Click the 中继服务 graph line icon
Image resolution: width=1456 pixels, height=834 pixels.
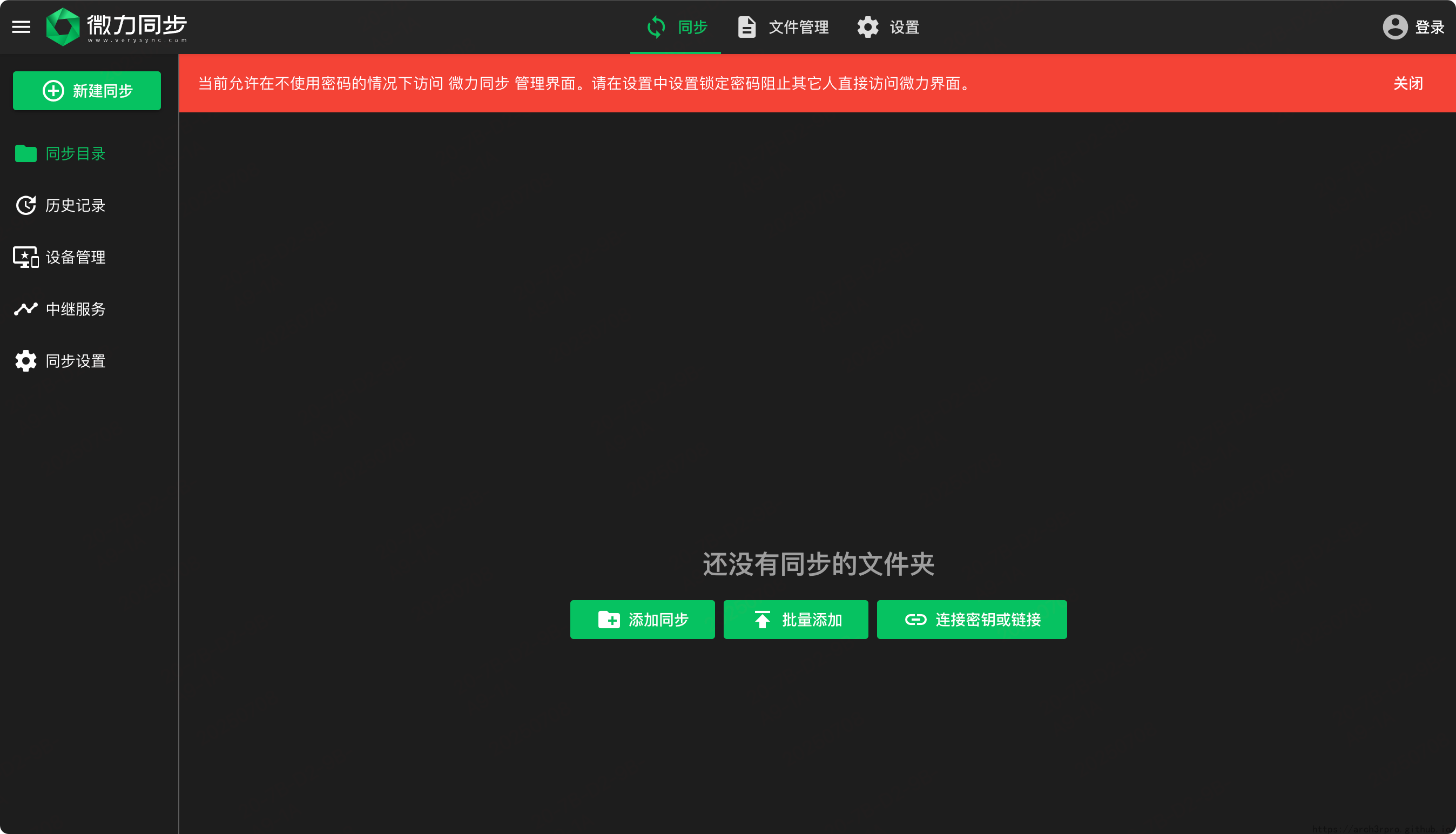26,310
